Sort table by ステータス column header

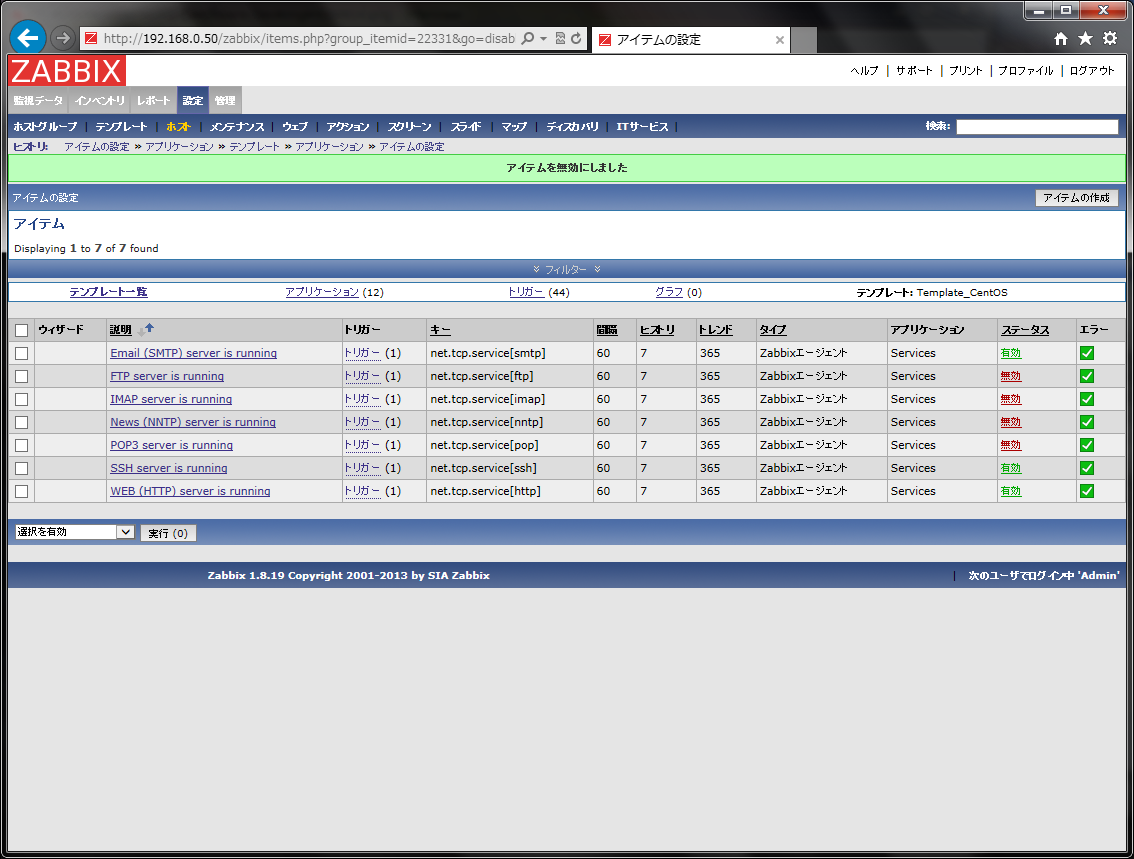pyautogui.click(x=1025, y=330)
